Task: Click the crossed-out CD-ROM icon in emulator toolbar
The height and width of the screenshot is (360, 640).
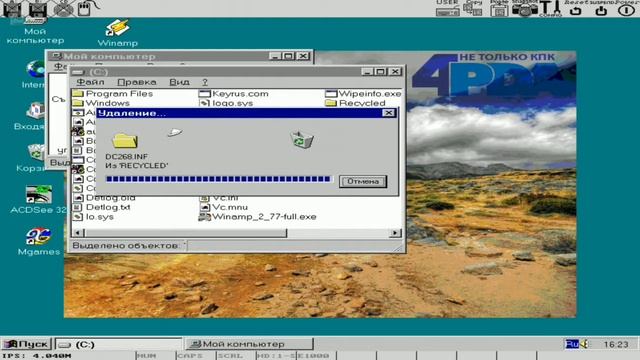Action: click(x=63, y=8)
